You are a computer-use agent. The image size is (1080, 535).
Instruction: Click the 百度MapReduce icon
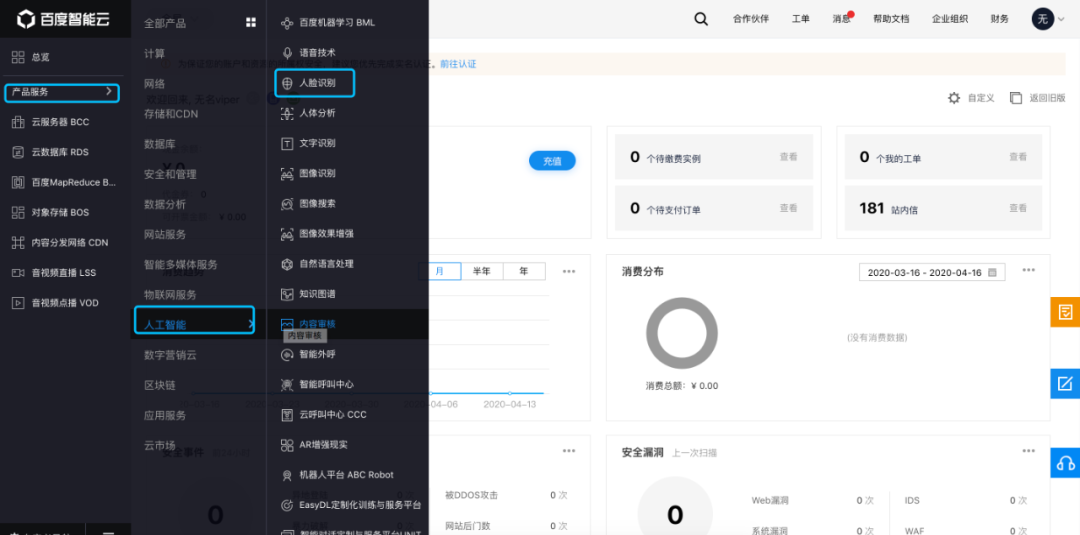[19, 182]
